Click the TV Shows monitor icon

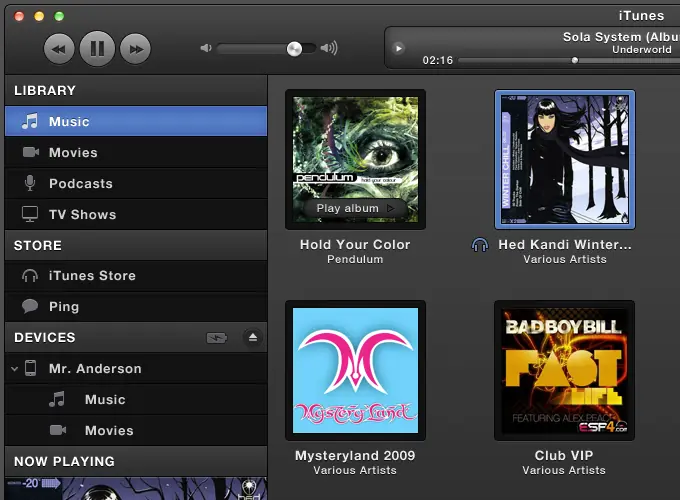click(30, 214)
